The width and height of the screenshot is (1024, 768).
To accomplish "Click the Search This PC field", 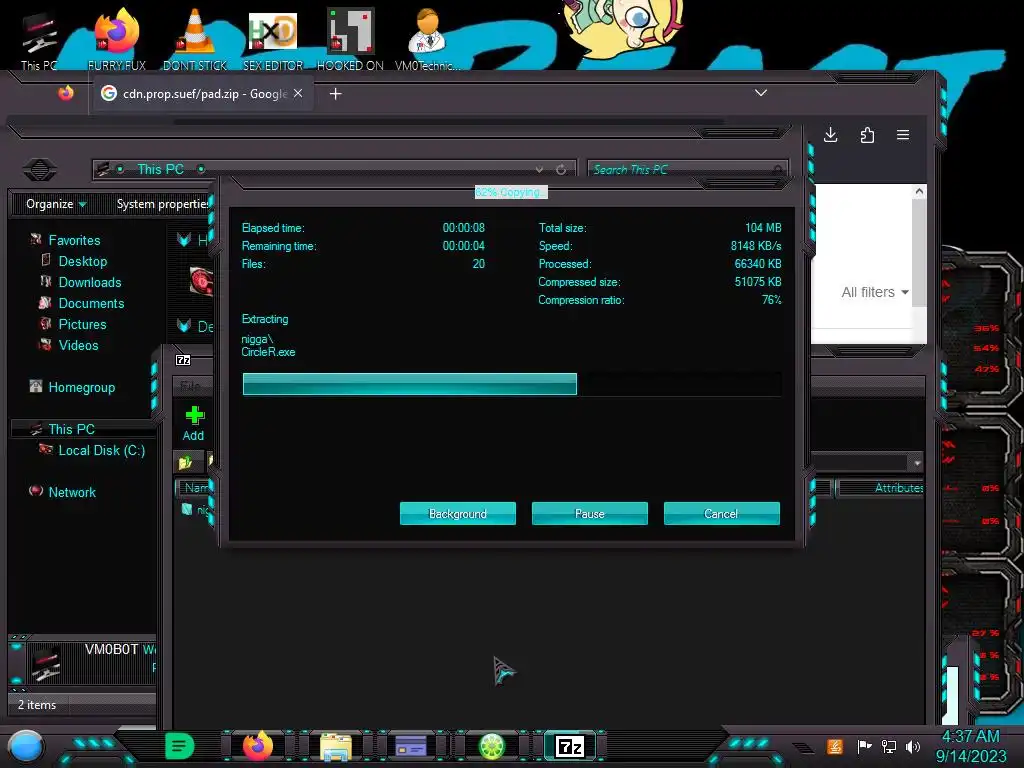I will [x=688, y=170].
